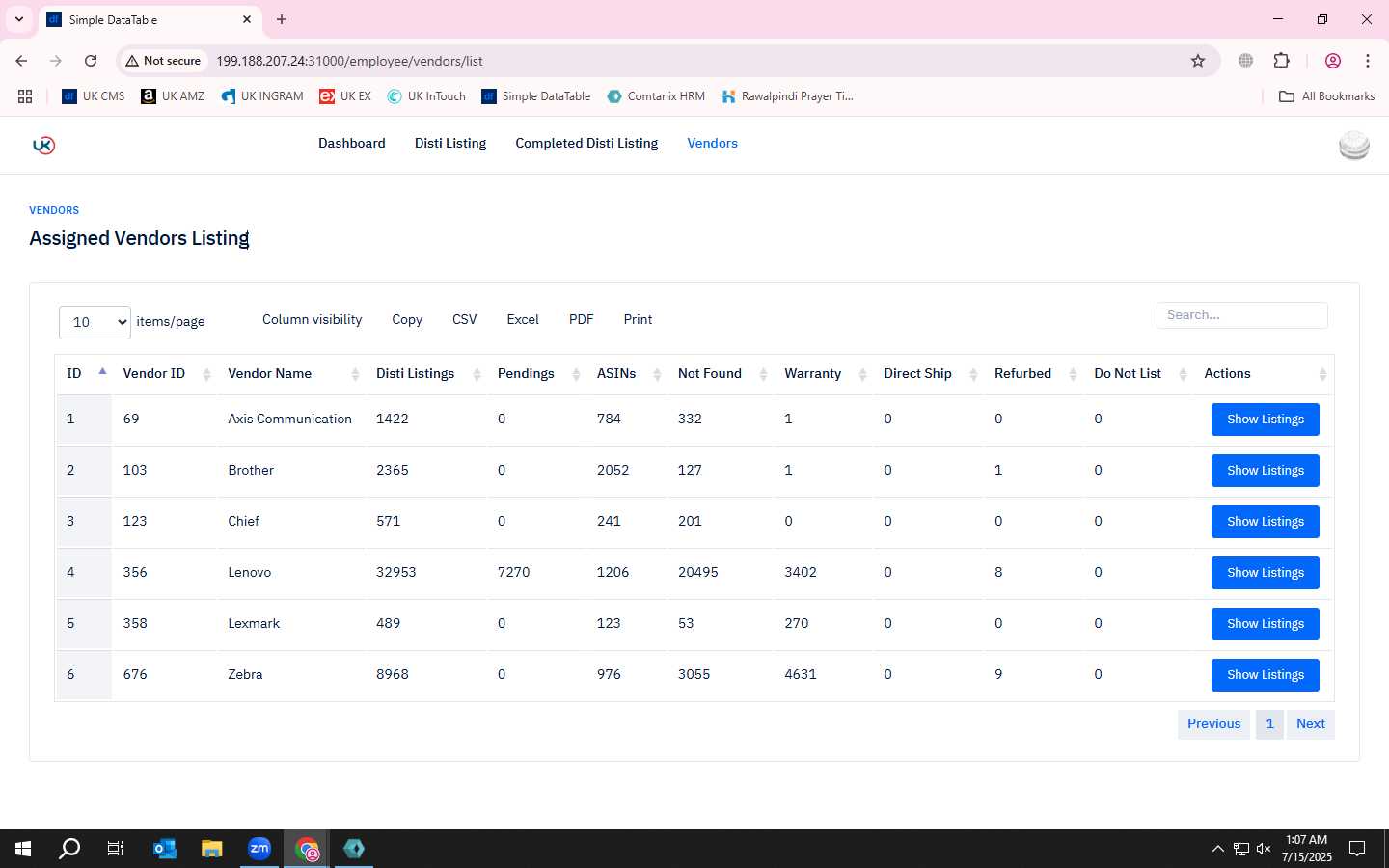Open Completed Disti Listing nav item
This screenshot has height=868, width=1389.
(586, 143)
